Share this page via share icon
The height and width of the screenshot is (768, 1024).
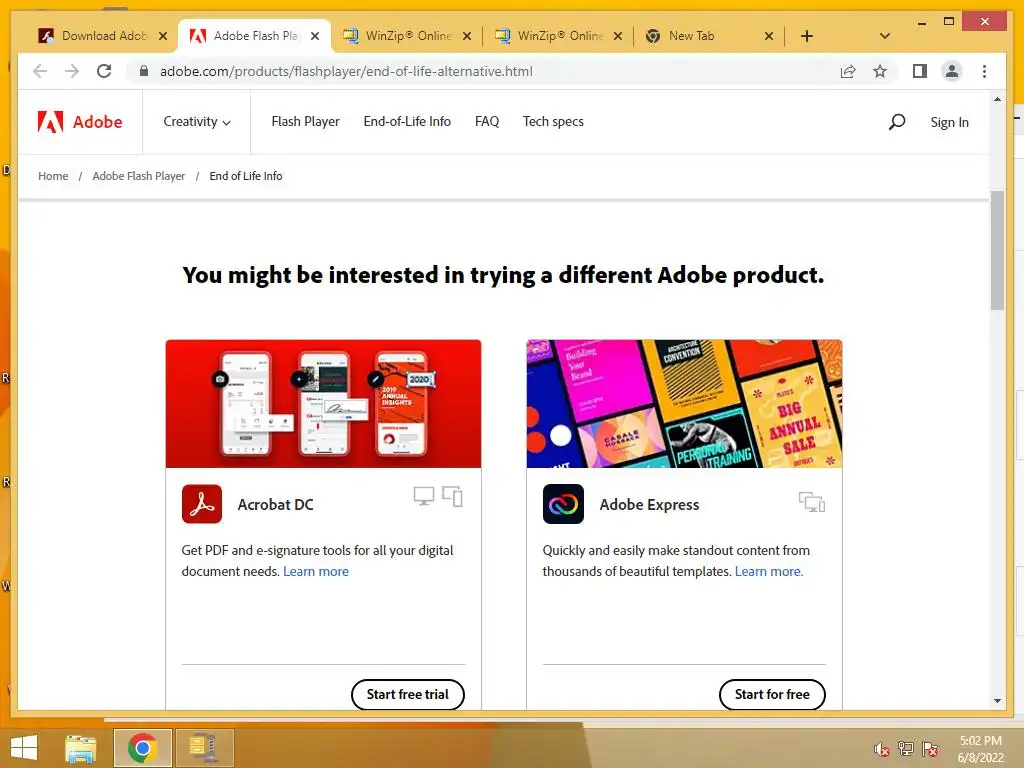[848, 71]
